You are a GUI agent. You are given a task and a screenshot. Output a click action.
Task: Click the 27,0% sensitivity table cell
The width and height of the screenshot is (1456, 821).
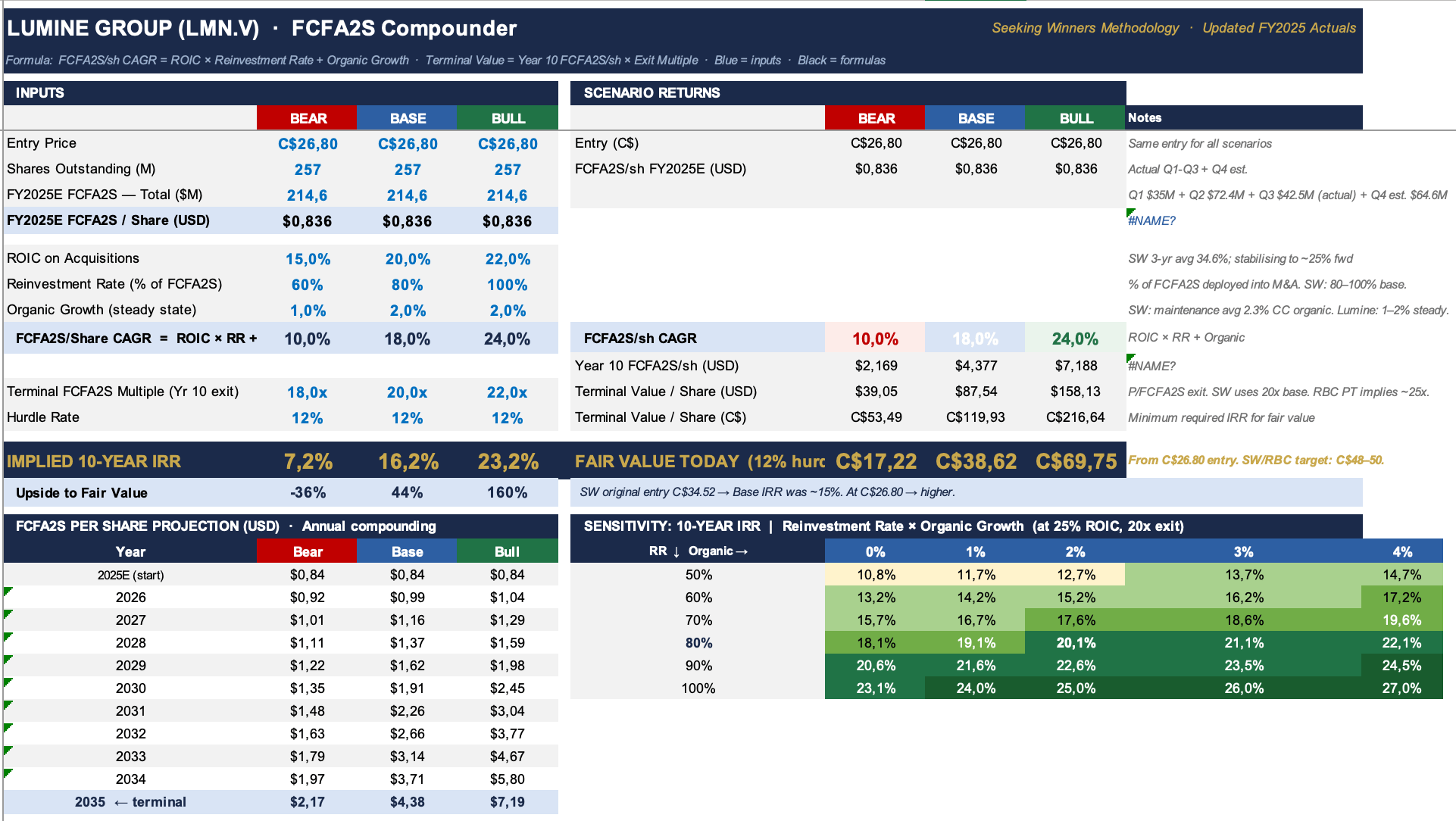click(x=1401, y=688)
